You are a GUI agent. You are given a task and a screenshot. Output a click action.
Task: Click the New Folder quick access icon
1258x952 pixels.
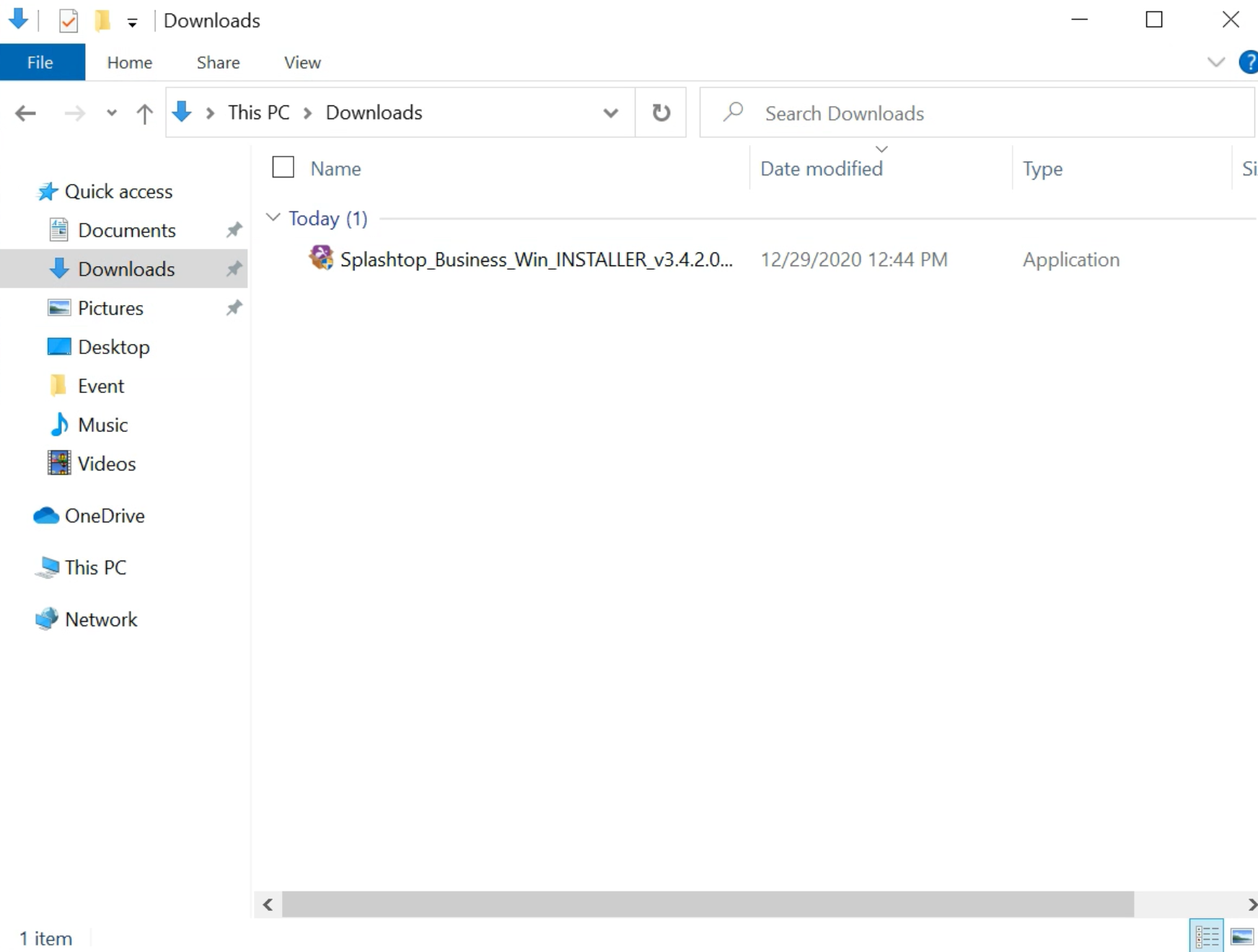(102, 20)
